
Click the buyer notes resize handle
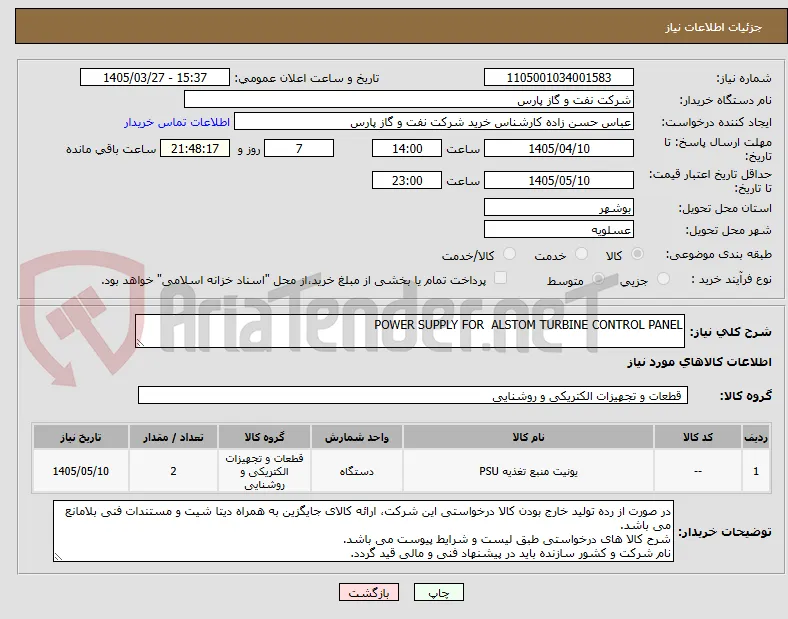[x=58, y=557]
